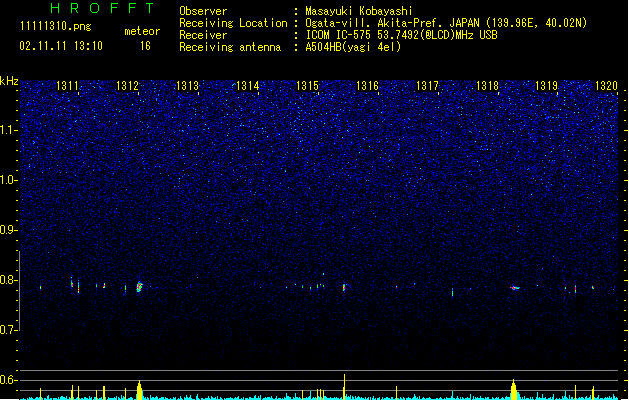This screenshot has height=400, width=629.
Task: Click time marker 1318
Action: [x=487, y=85]
